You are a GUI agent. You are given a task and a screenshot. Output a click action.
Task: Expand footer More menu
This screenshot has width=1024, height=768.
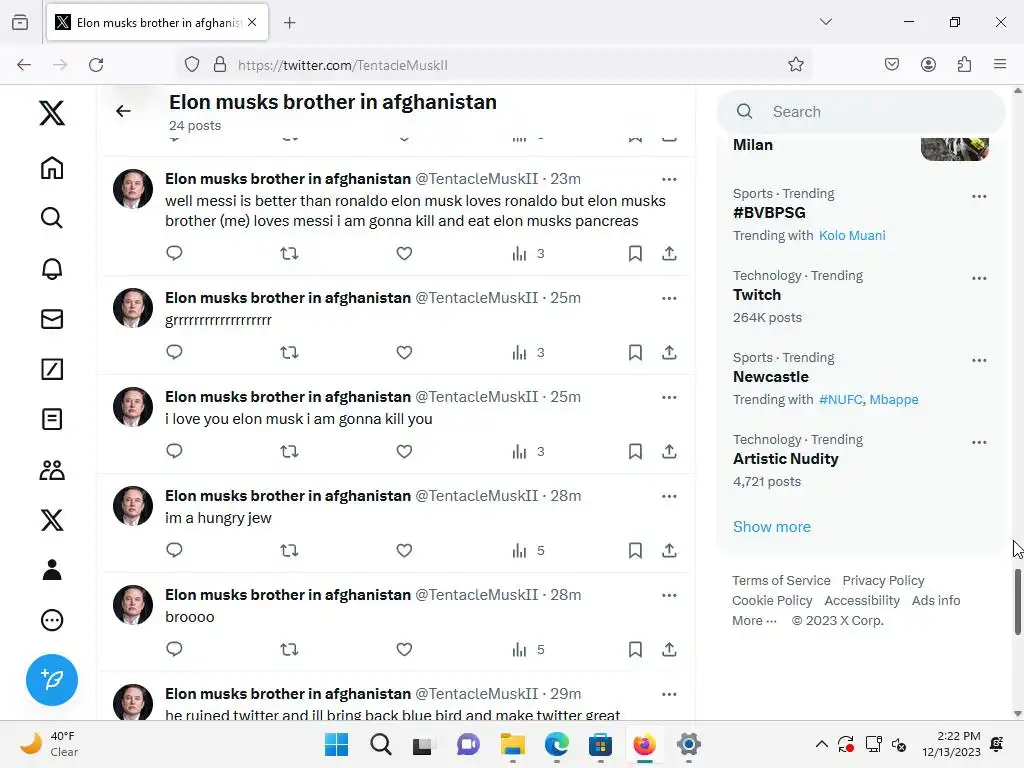(754, 620)
